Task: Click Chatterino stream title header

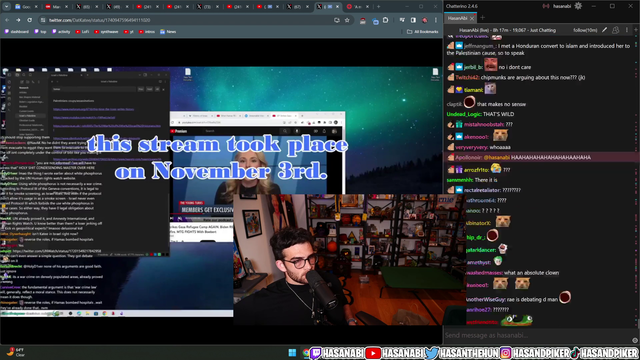Action: [507, 30]
